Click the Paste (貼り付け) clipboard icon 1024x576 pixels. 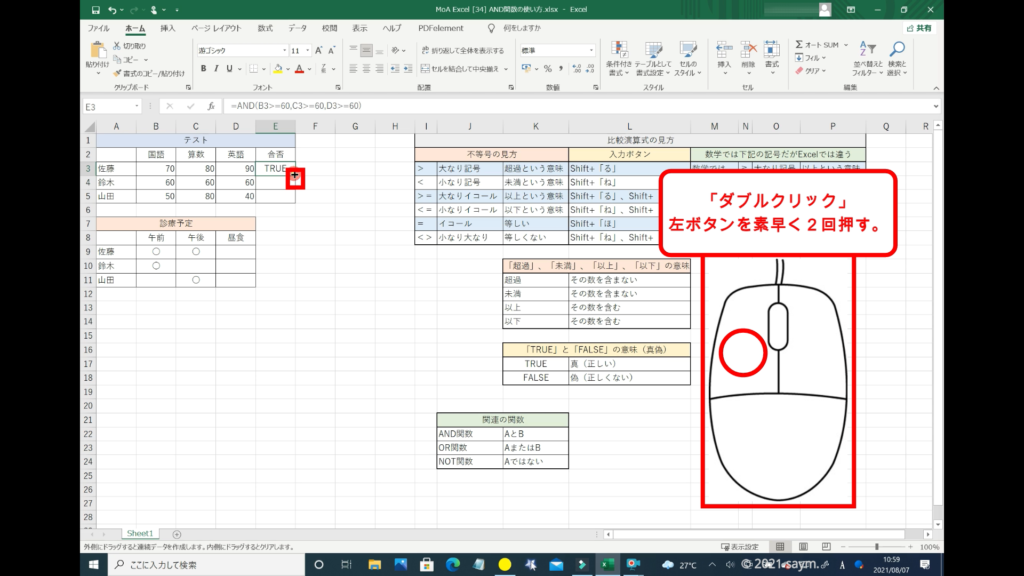pos(98,50)
